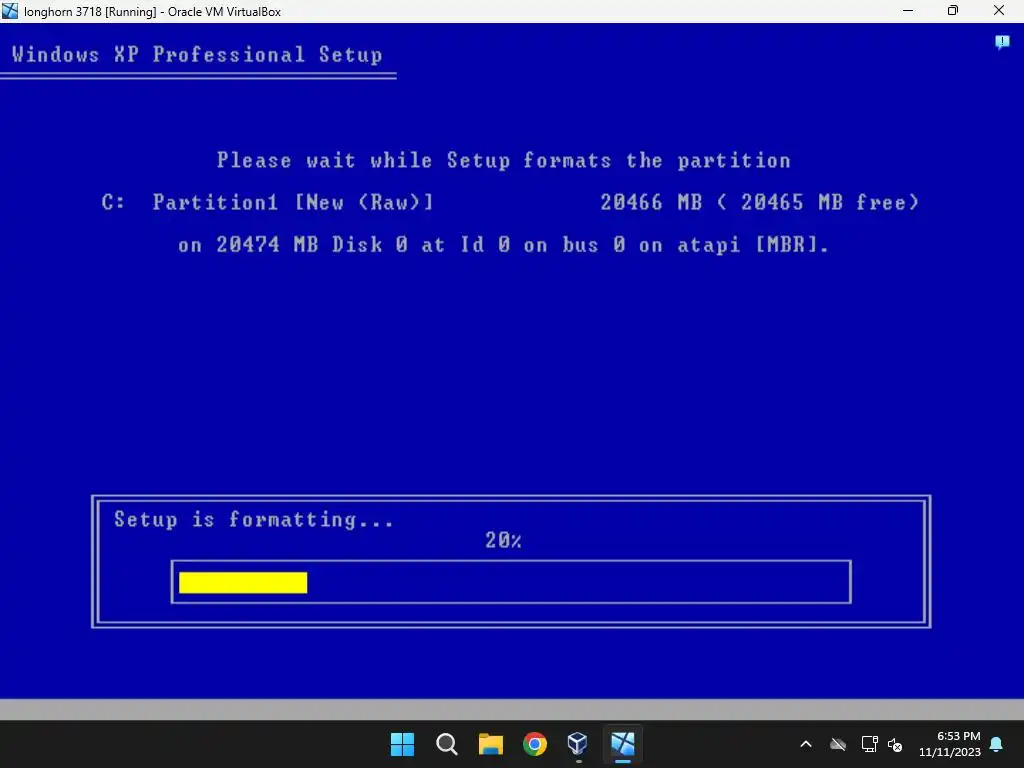Close the longhorn 3718 VM window
This screenshot has width=1024, height=768.
[999, 11]
